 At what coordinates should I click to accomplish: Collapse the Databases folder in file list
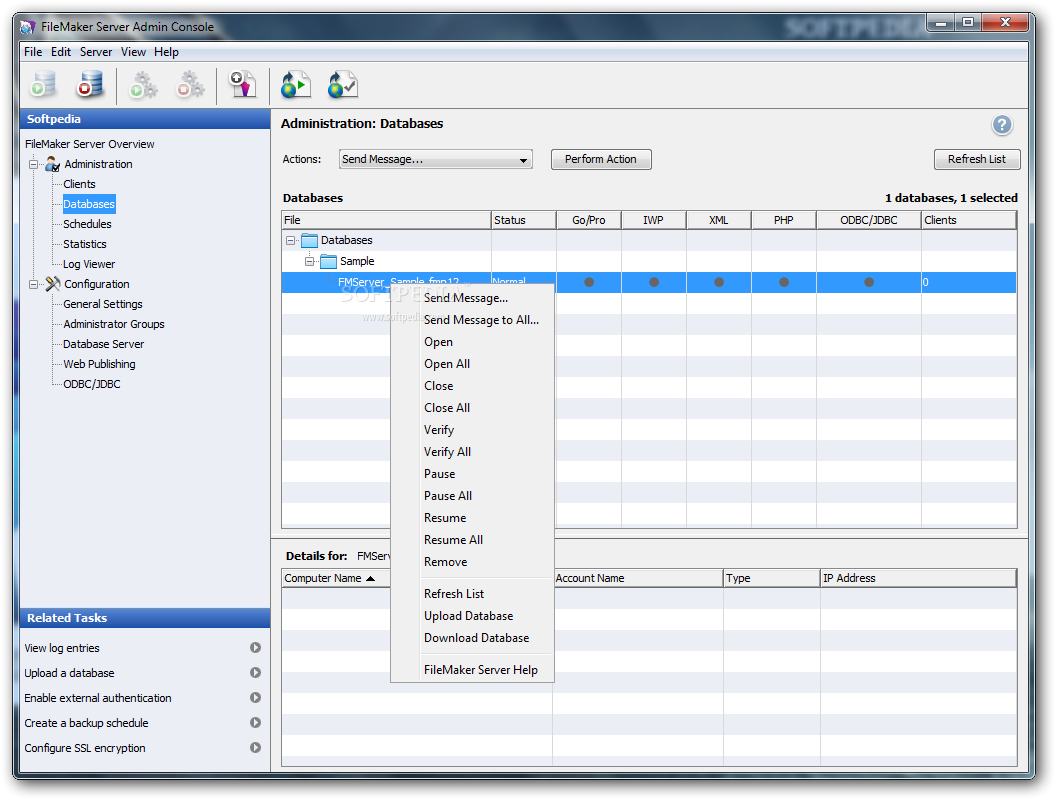(290, 240)
